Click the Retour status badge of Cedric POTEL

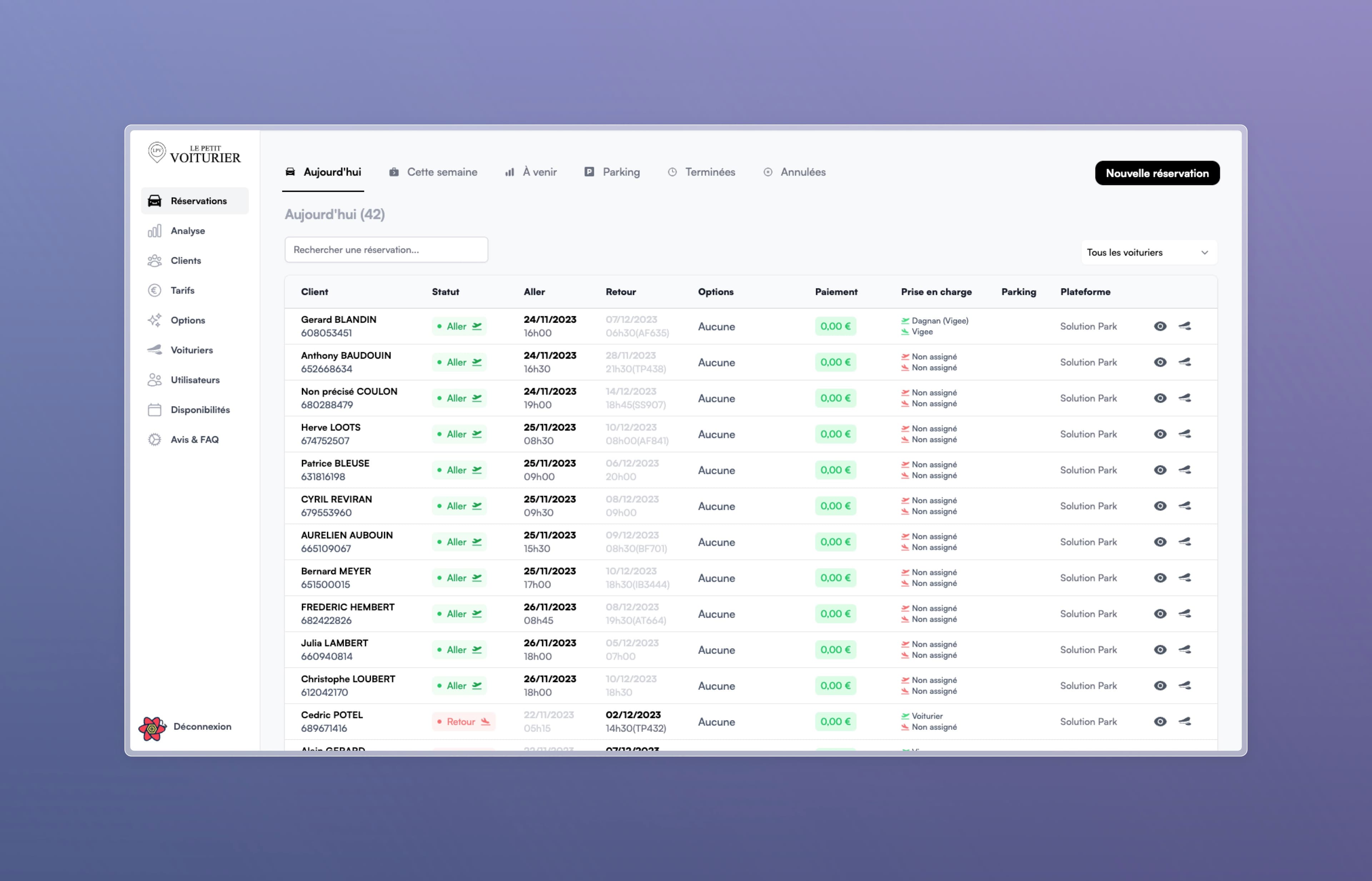[x=463, y=721]
